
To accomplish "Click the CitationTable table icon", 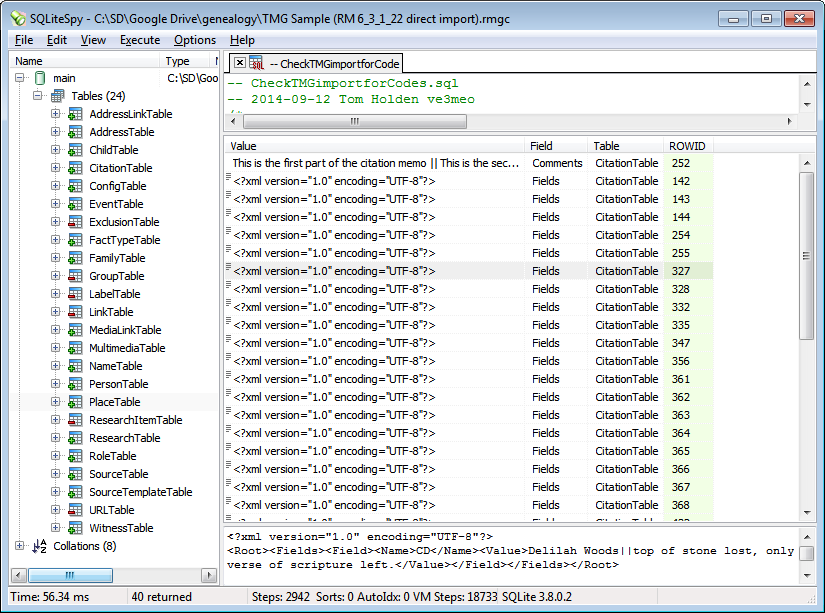I will point(75,168).
